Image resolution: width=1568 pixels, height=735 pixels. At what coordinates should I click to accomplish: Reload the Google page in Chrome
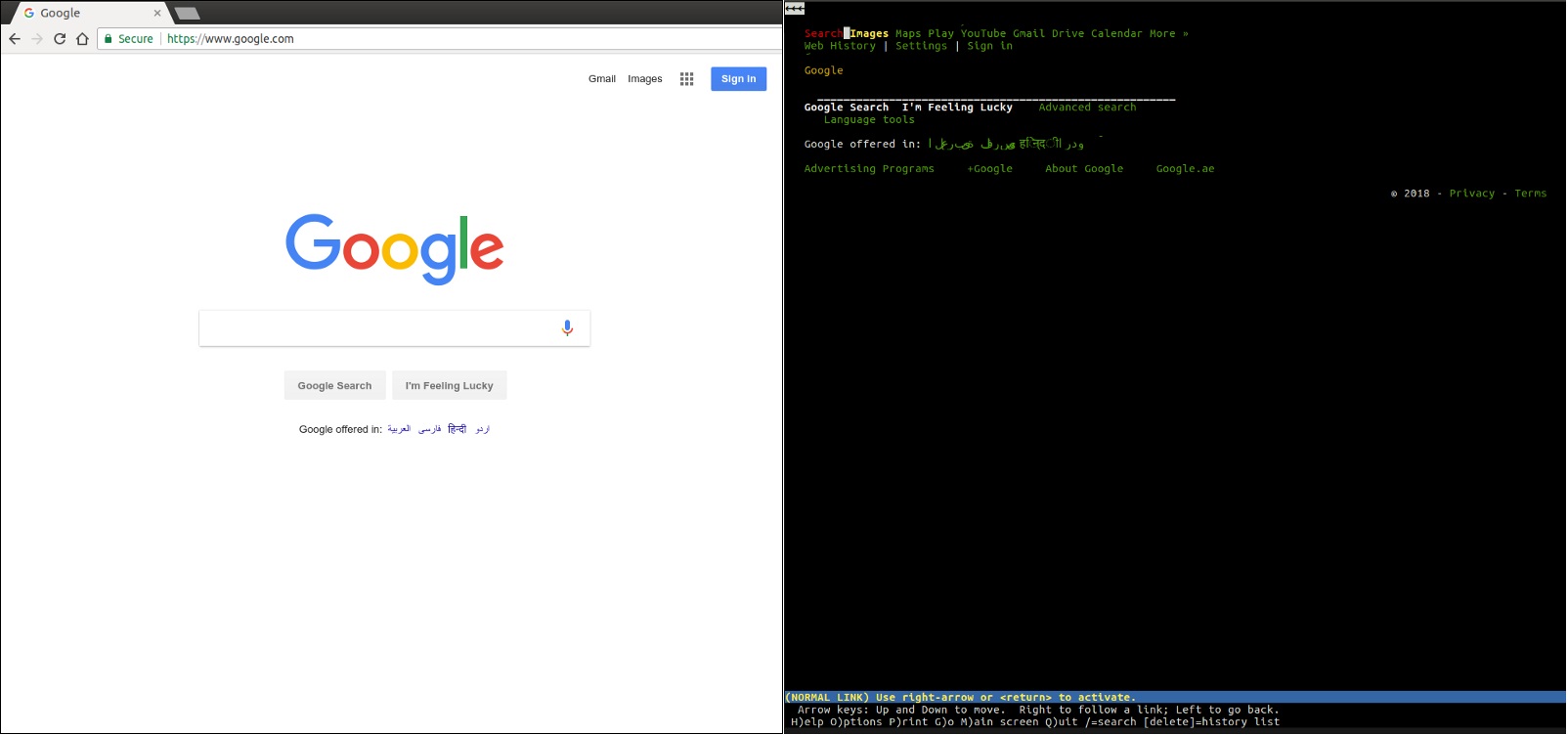[60, 39]
